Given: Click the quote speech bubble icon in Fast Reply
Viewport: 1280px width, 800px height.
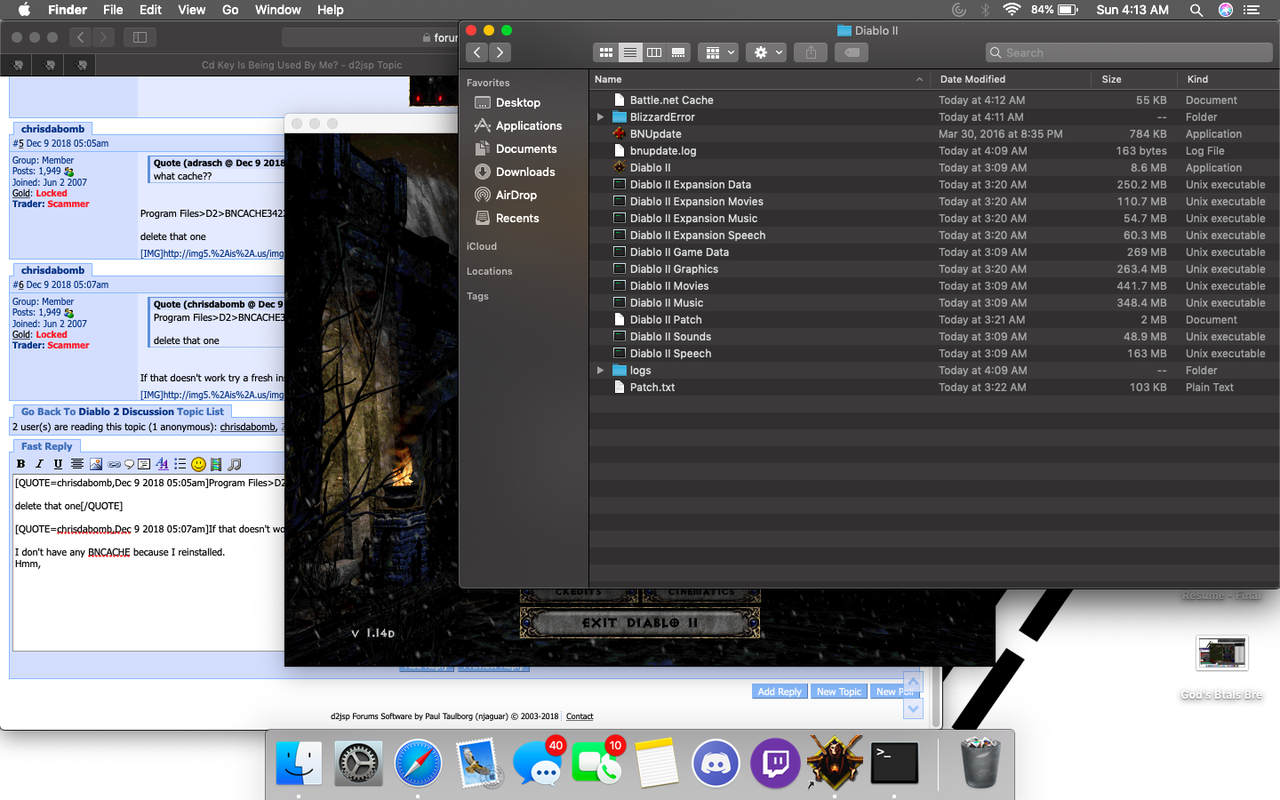Looking at the screenshot, I should (129, 464).
